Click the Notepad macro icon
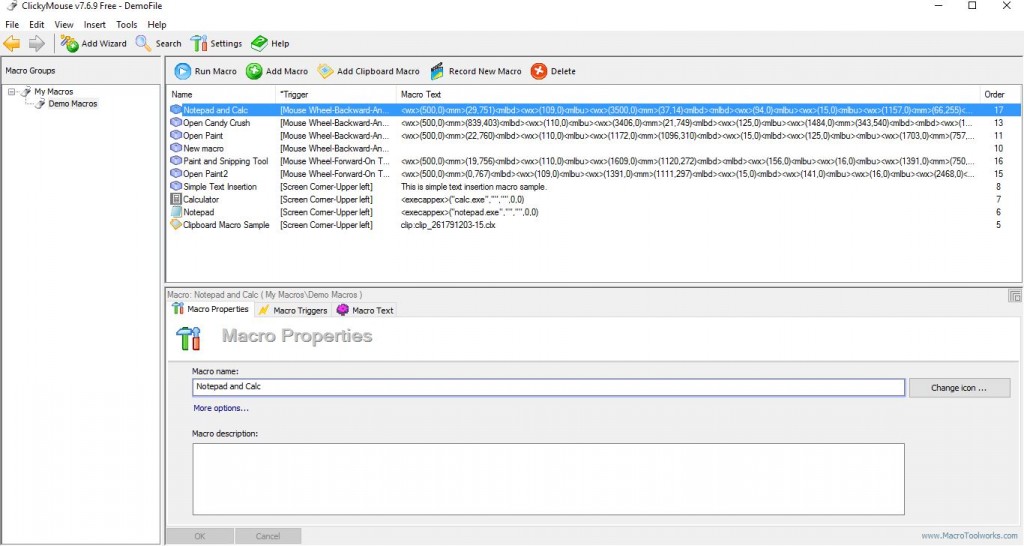The height and width of the screenshot is (546, 1024). [x=176, y=212]
